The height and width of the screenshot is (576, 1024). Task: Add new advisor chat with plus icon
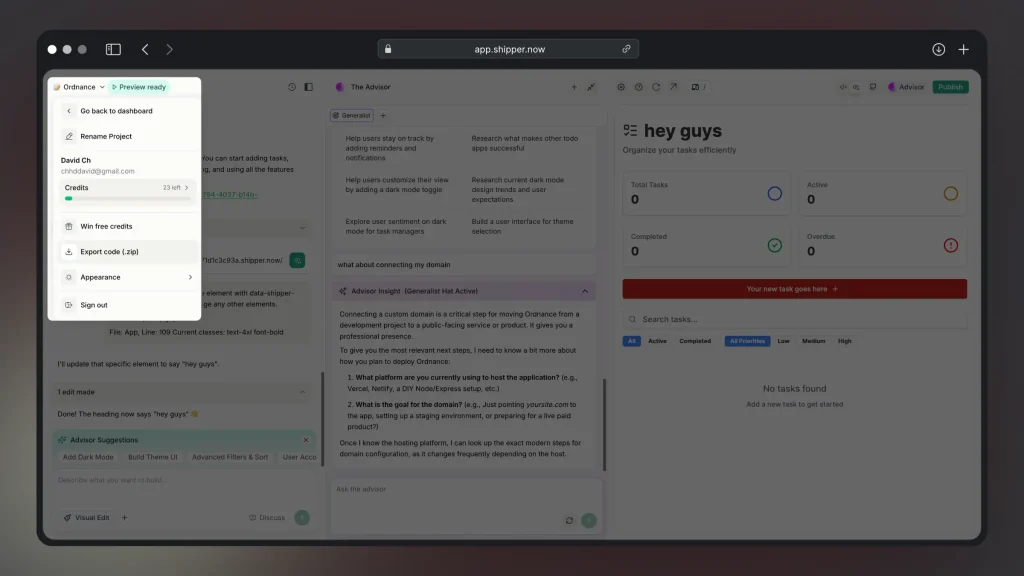coord(574,87)
